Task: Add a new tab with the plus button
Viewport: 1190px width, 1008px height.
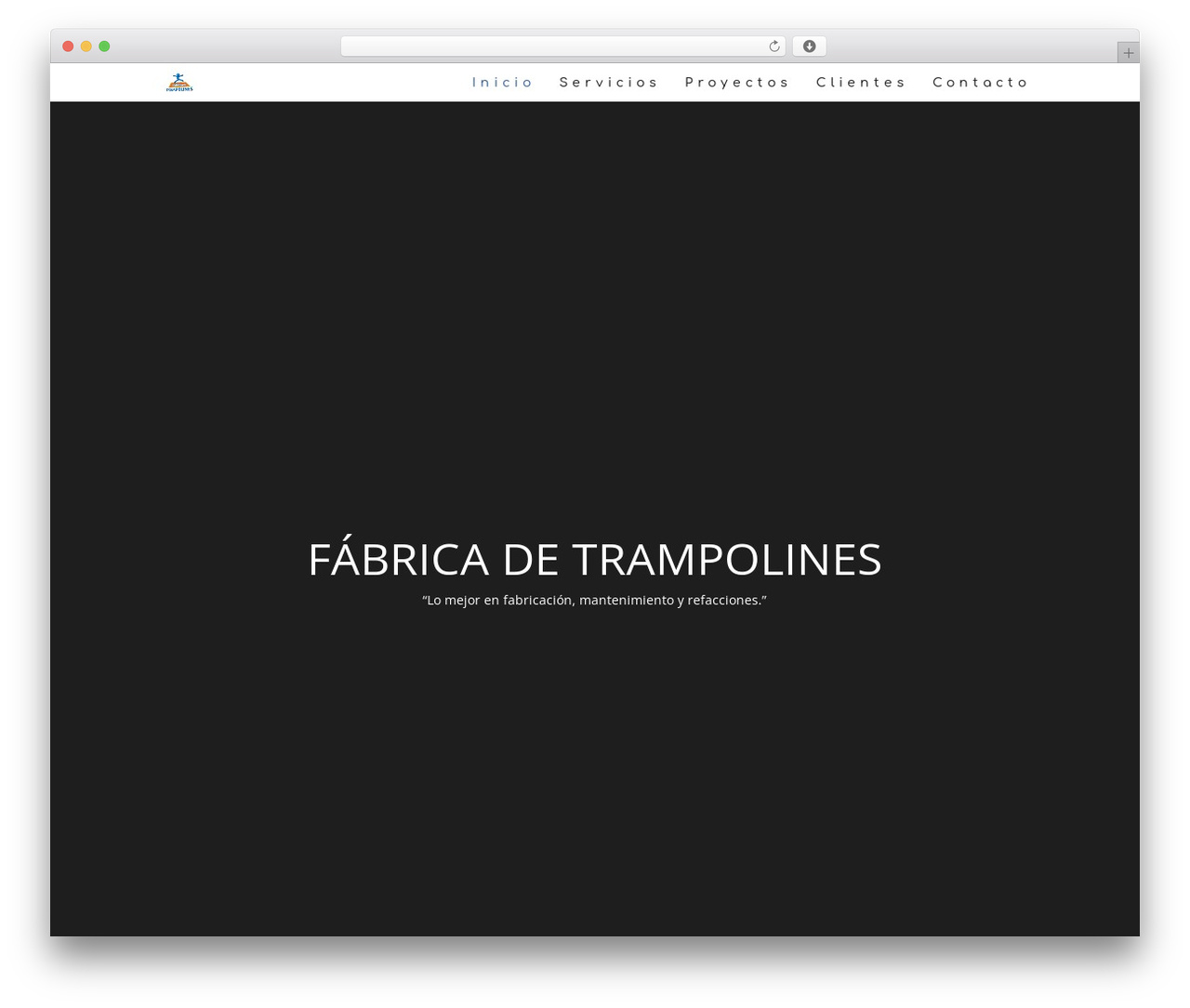Action: click(1129, 53)
